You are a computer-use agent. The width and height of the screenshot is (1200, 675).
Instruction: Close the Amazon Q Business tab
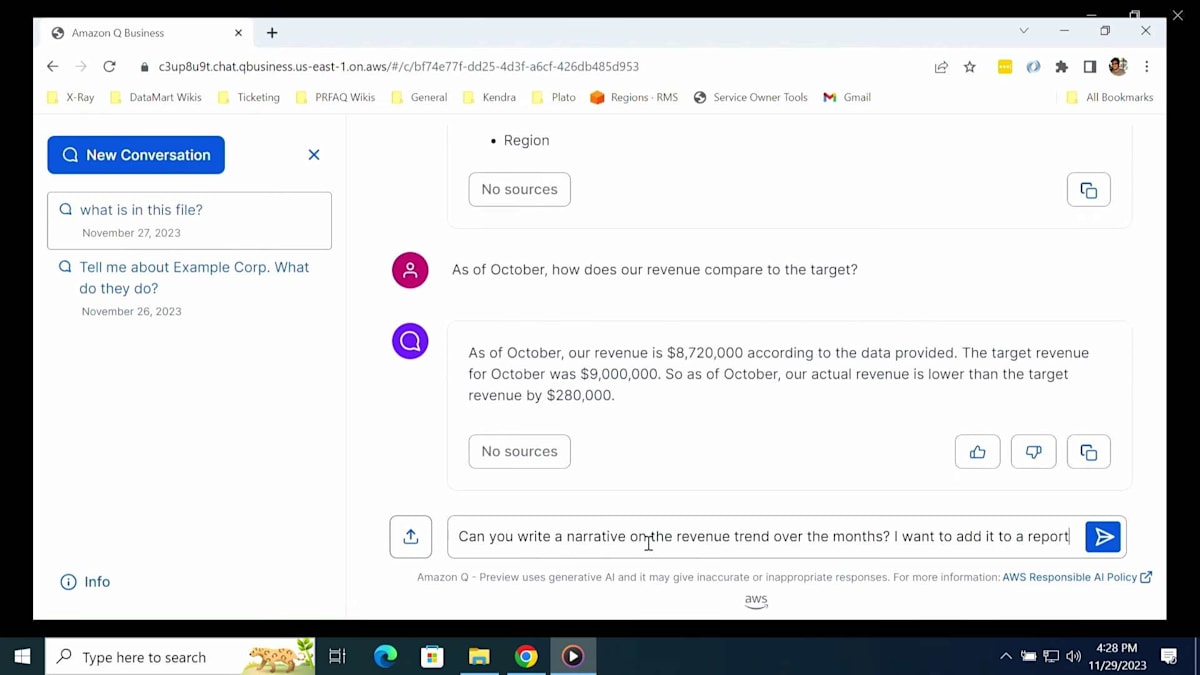click(x=238, y=33)
